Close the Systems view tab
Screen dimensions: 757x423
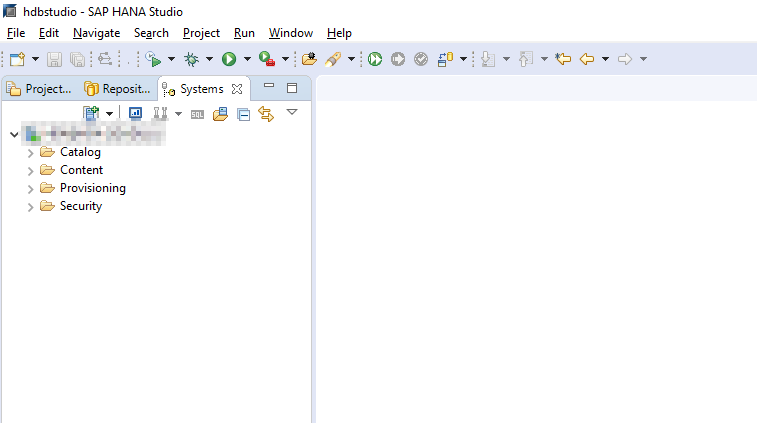click(237, 89)
